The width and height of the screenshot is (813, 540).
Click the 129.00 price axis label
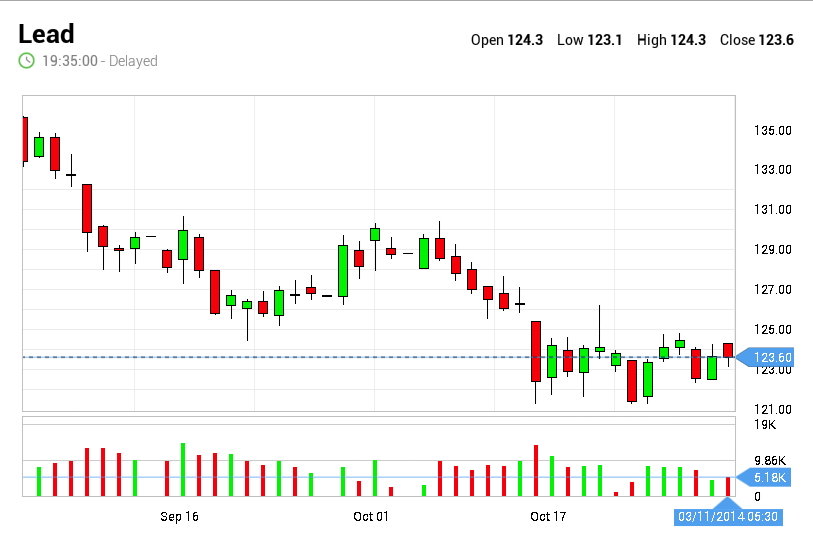(773, 250)
